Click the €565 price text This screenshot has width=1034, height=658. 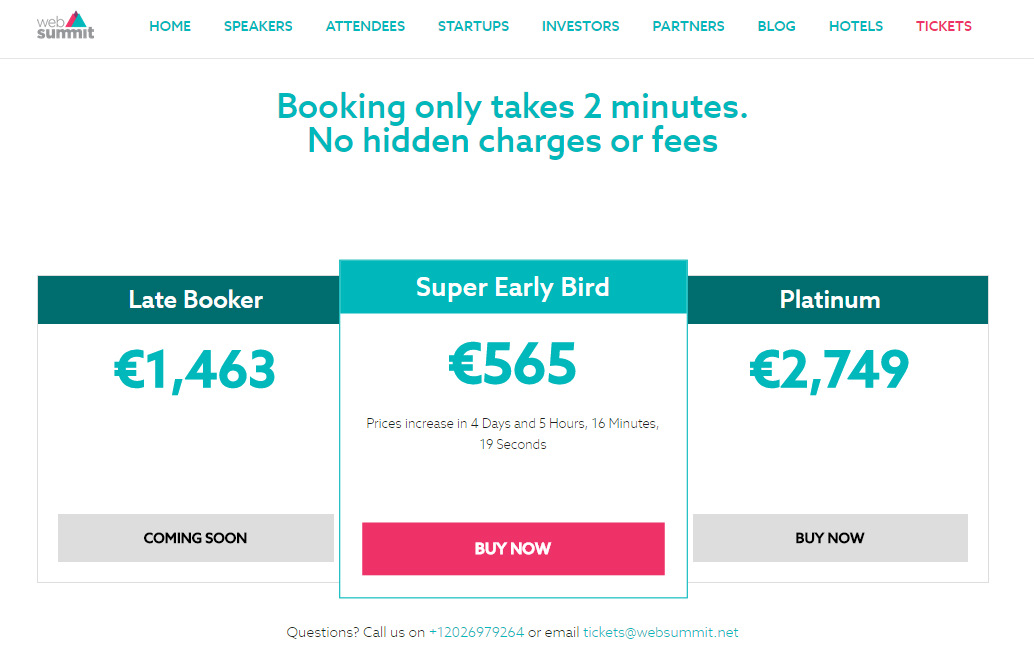(513, 364)
